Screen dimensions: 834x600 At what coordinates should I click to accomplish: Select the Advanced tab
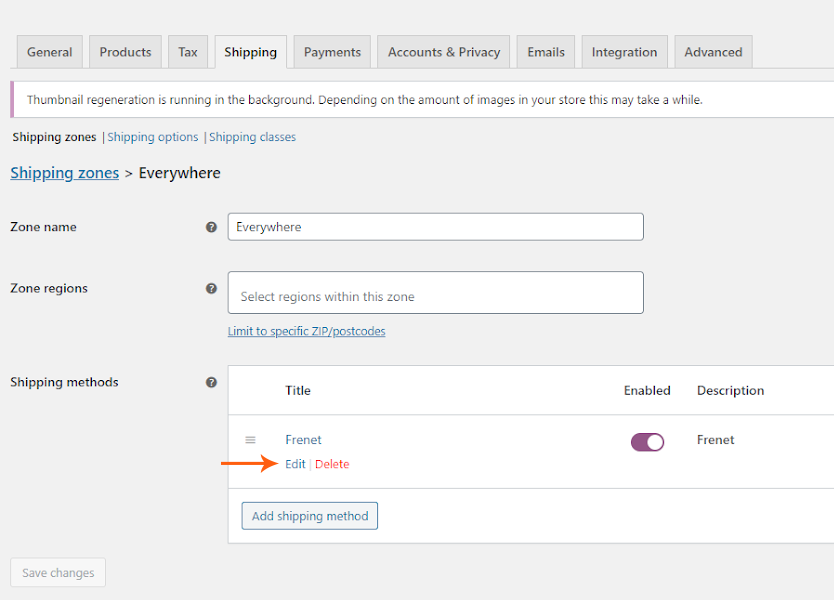(713, 52)
